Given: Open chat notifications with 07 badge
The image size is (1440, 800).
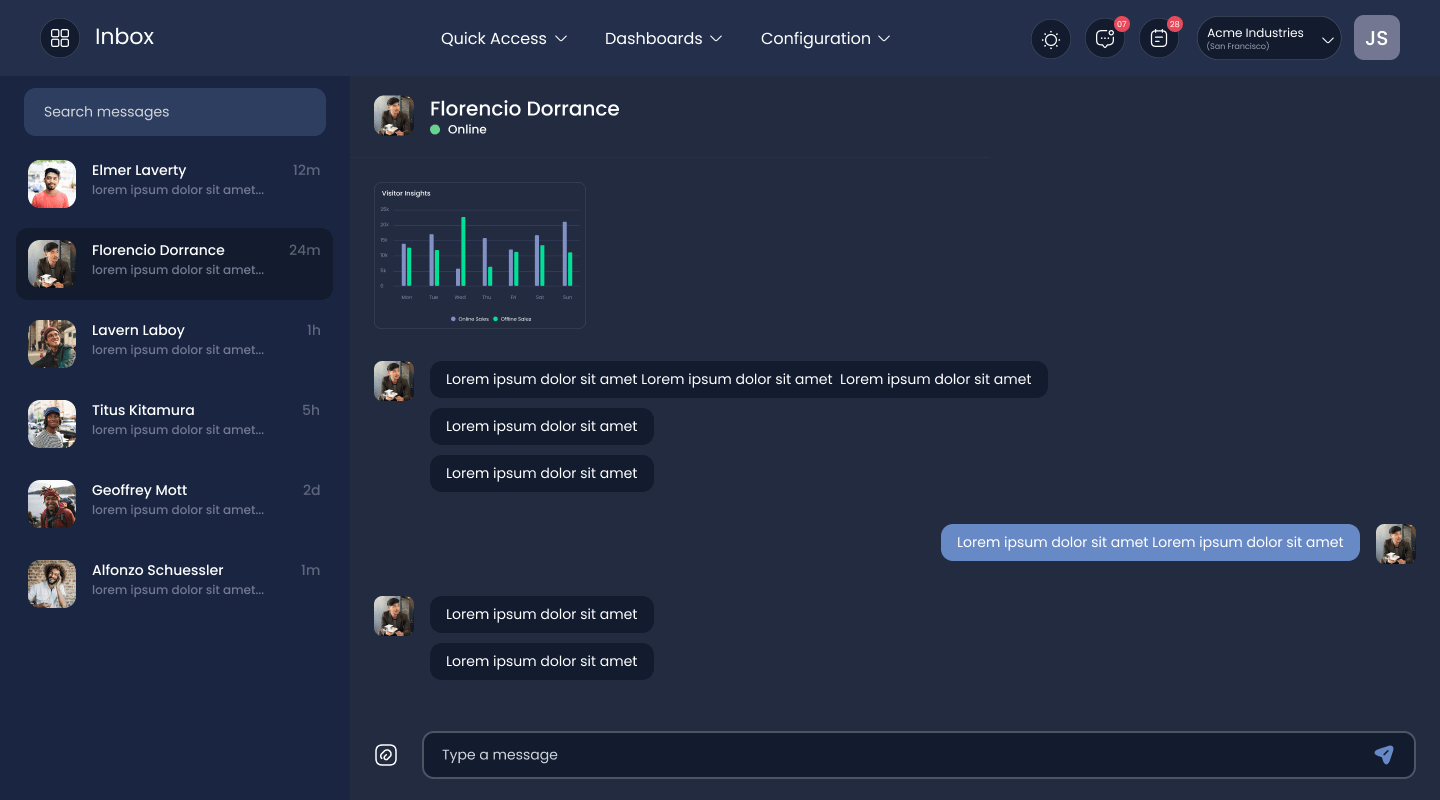Looking at the screenshot, I should pyautogui.click(x=1105, y=39).
